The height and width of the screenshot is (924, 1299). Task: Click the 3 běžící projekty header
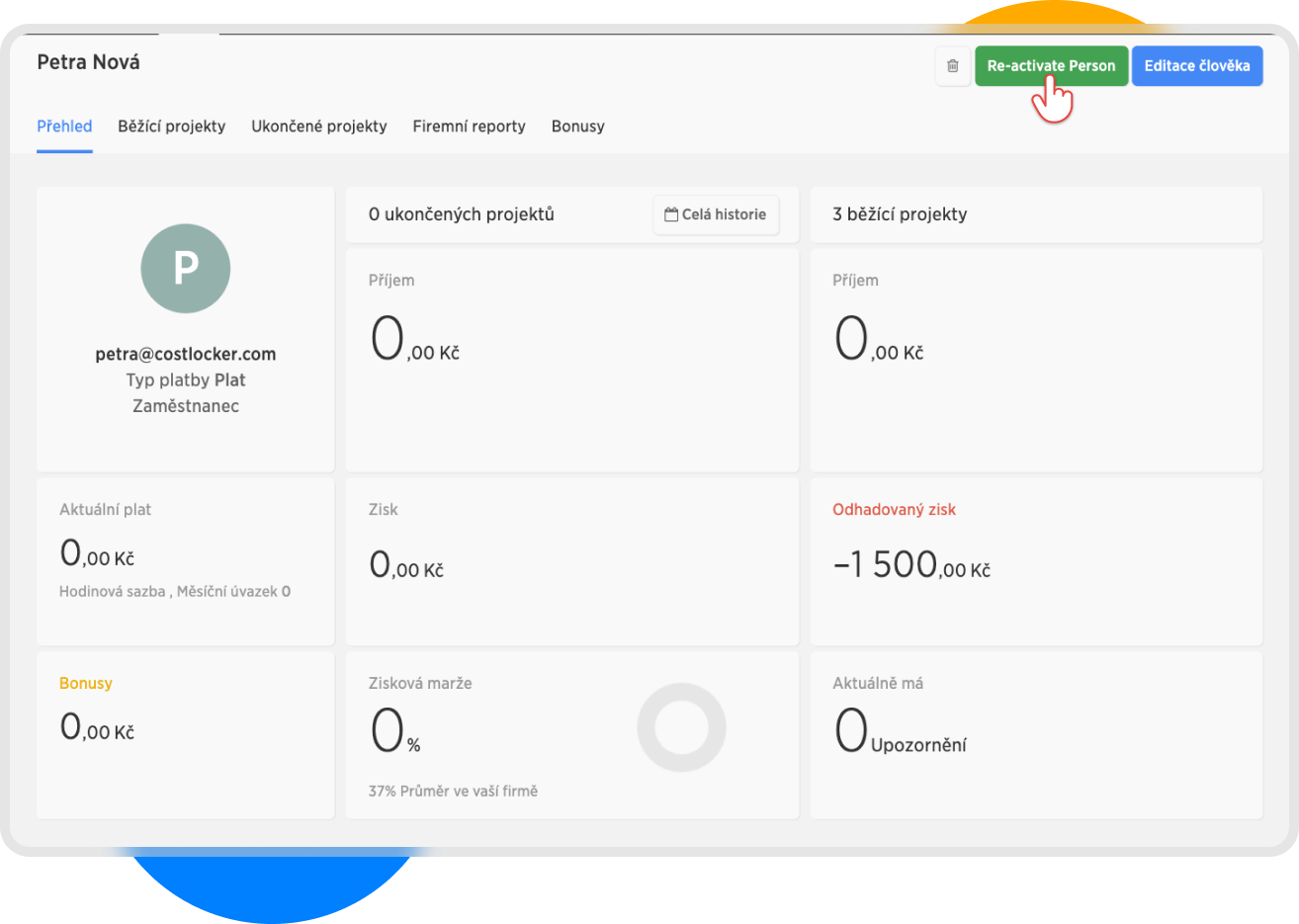[x=900, y=214]
